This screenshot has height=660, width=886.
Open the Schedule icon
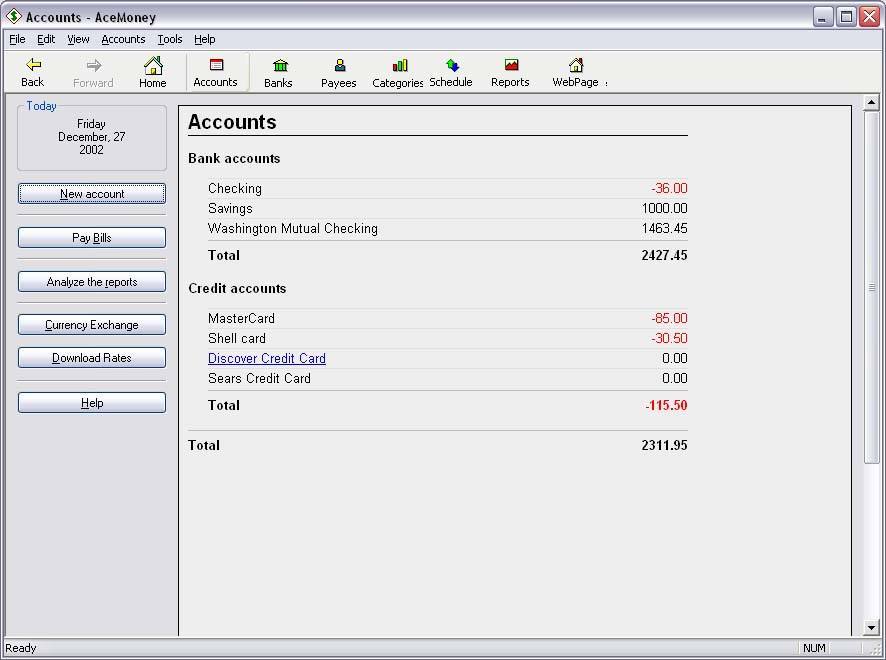pos(451,71)
